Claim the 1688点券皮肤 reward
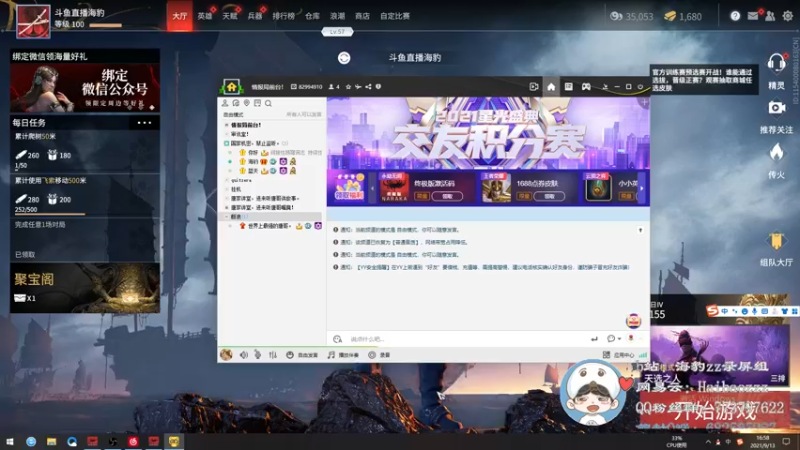Screen dimensions: 800x450 point(549,196)
